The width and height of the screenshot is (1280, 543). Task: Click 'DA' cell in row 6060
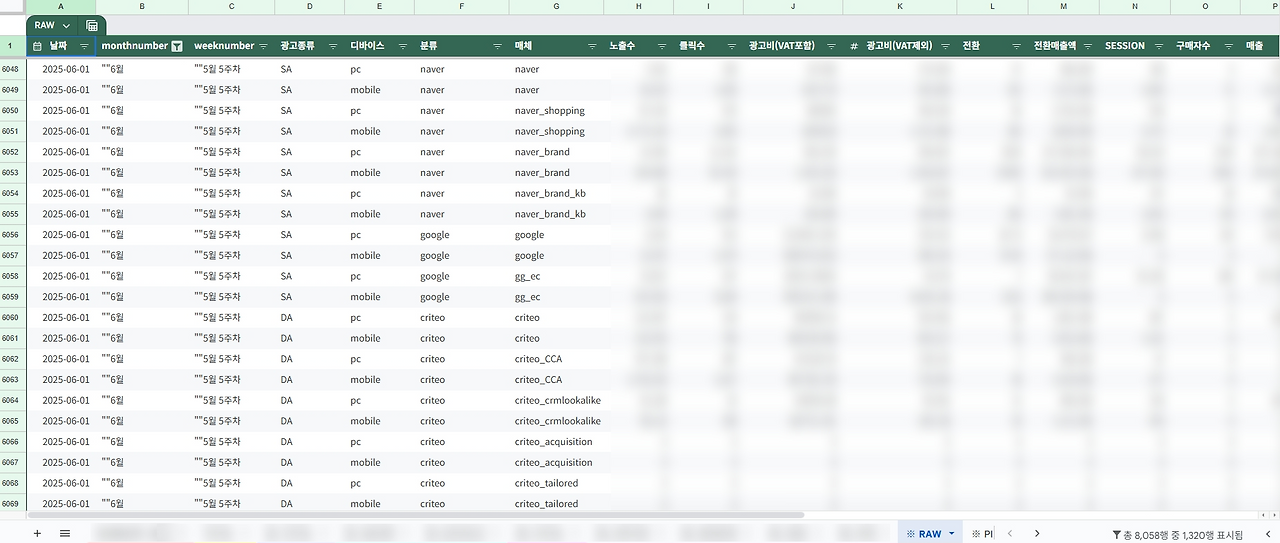(310, 318)
